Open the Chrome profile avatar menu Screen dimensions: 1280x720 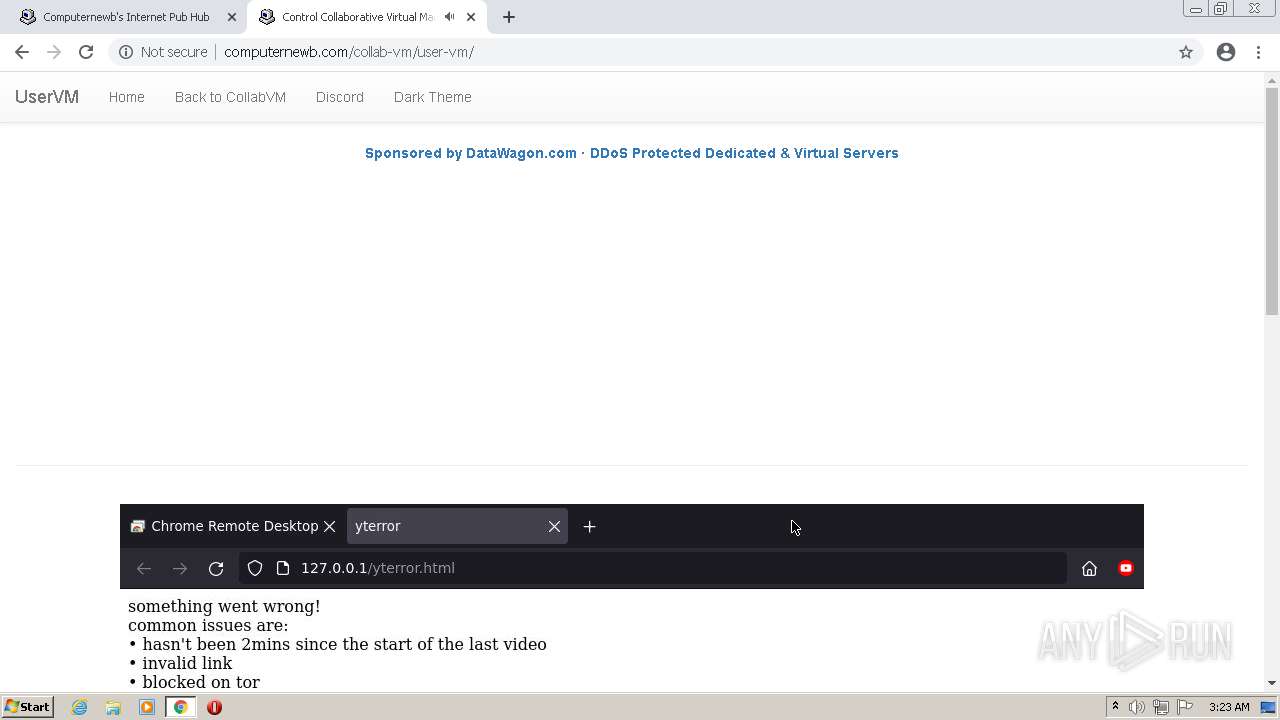1226,52
